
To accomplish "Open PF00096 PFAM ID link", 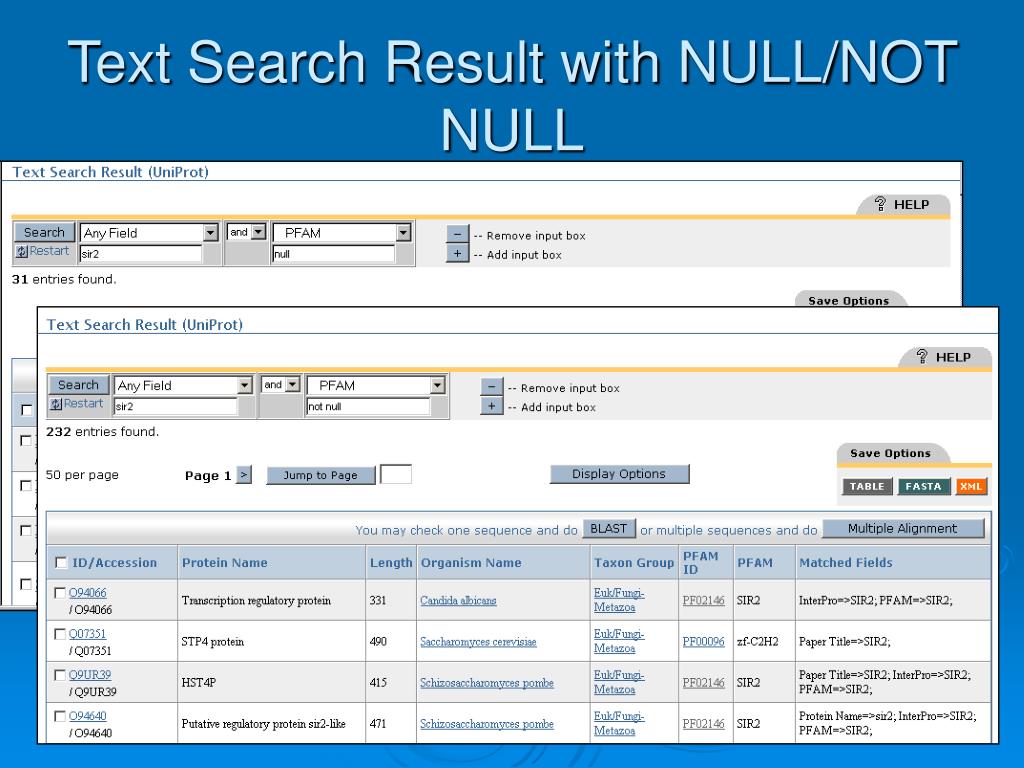I will (703, 641).
